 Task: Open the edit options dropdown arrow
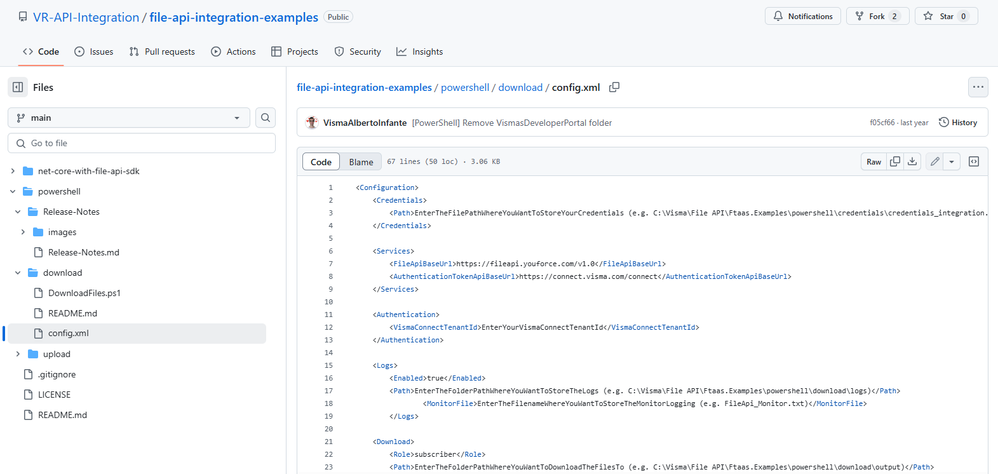pos(952,162)
